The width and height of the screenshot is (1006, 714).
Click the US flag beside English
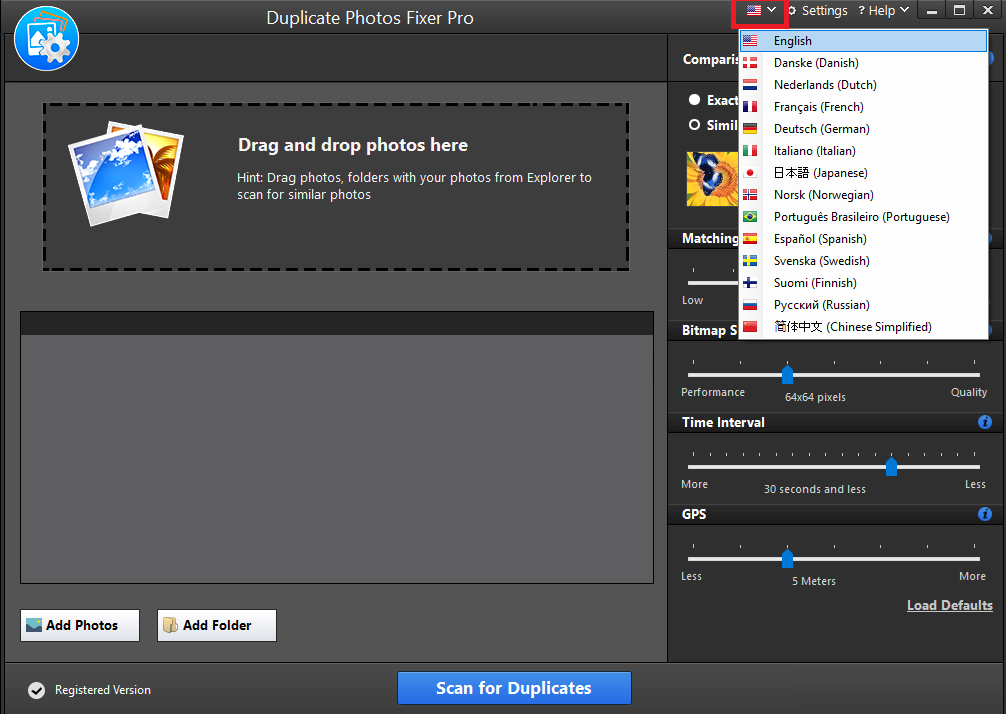pos(750,41)
